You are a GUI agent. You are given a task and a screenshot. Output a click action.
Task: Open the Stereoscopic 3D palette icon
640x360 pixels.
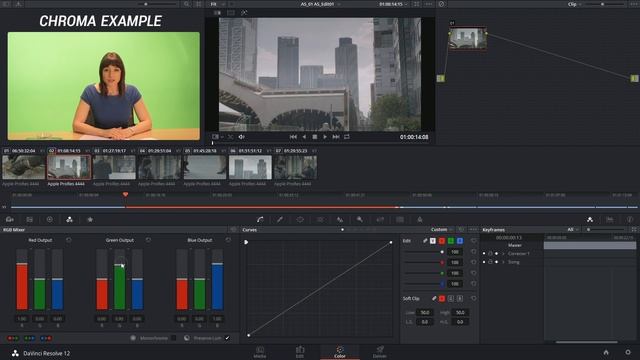pyautogui.click(x=400, y=220)
